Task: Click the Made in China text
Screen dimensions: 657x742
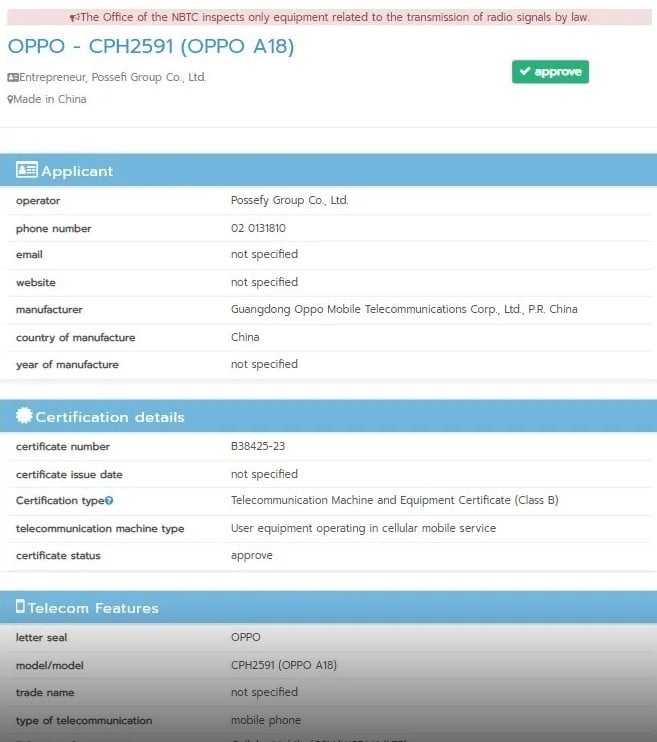Action: (50, 99)
